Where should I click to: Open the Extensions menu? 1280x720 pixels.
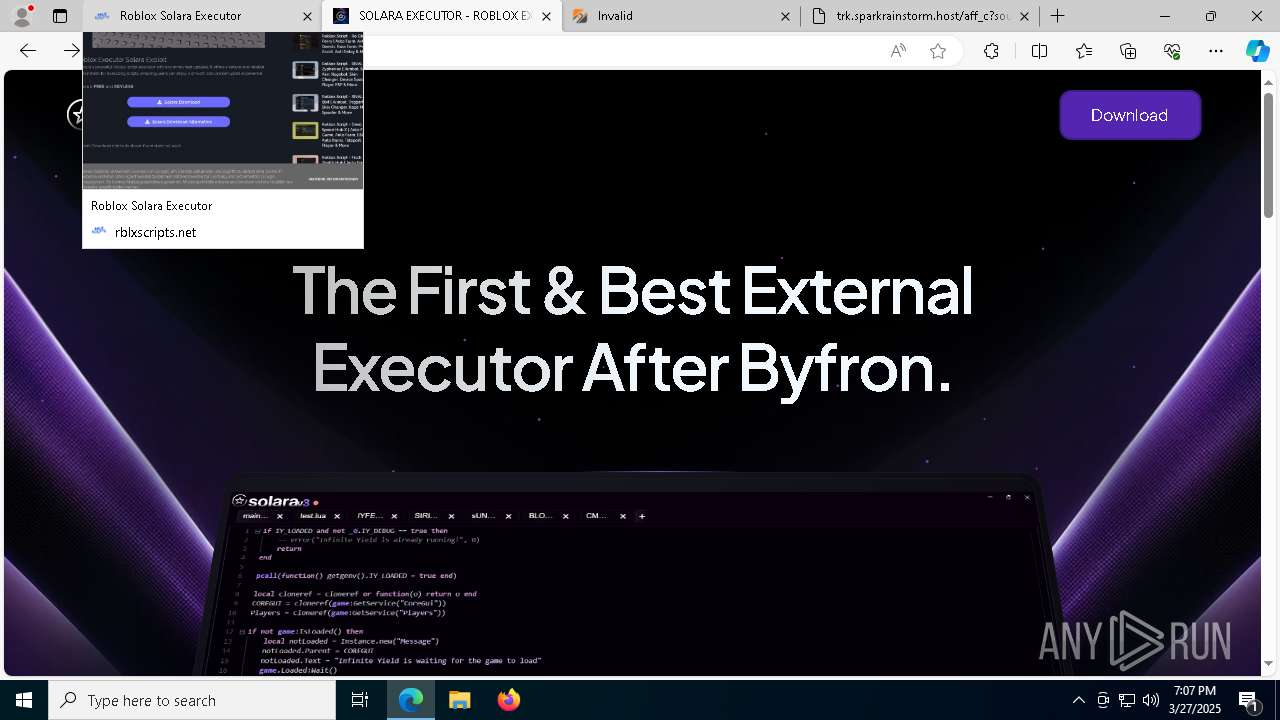pyautogui.click(x=991, y=51)
